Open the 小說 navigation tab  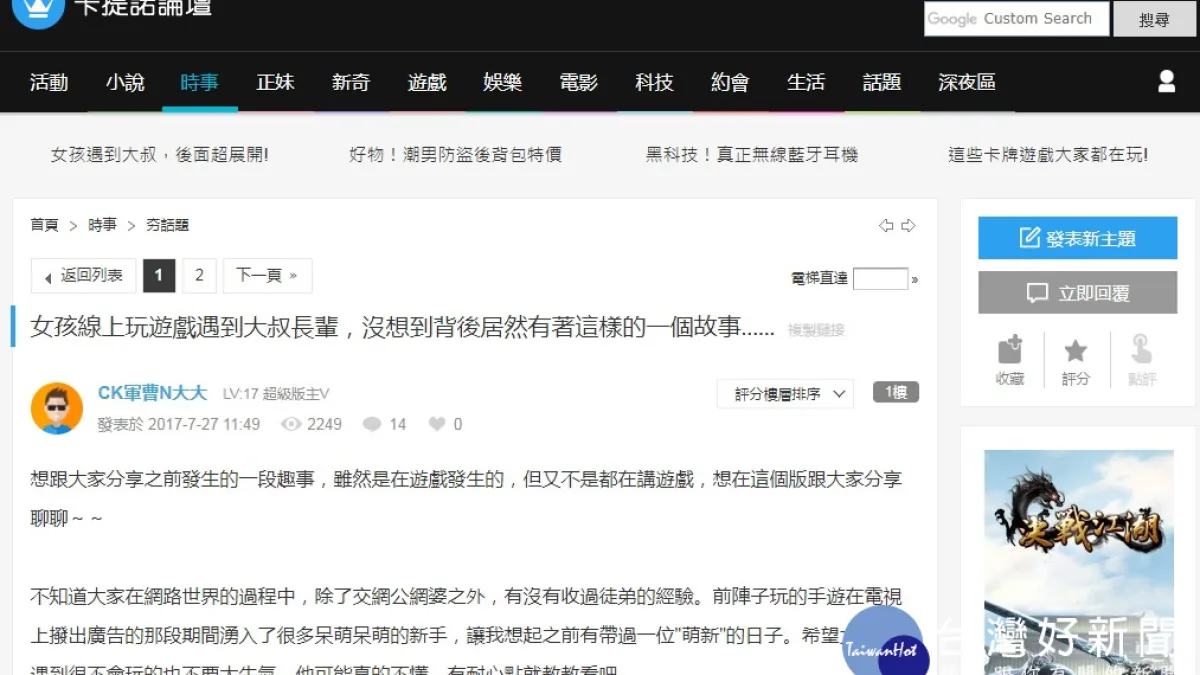tap(125, 82)
